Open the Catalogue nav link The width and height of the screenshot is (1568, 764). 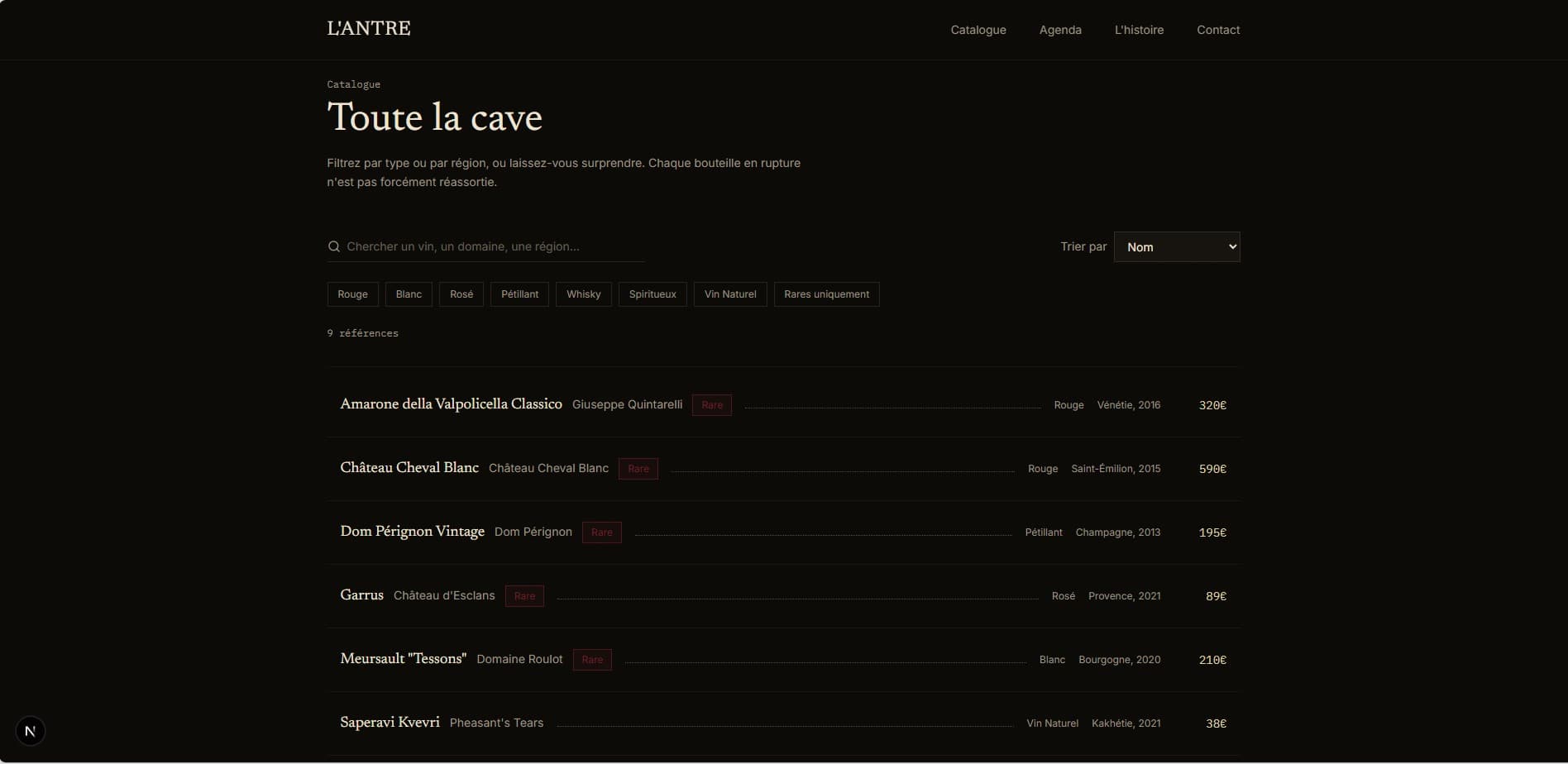(978, 30)
